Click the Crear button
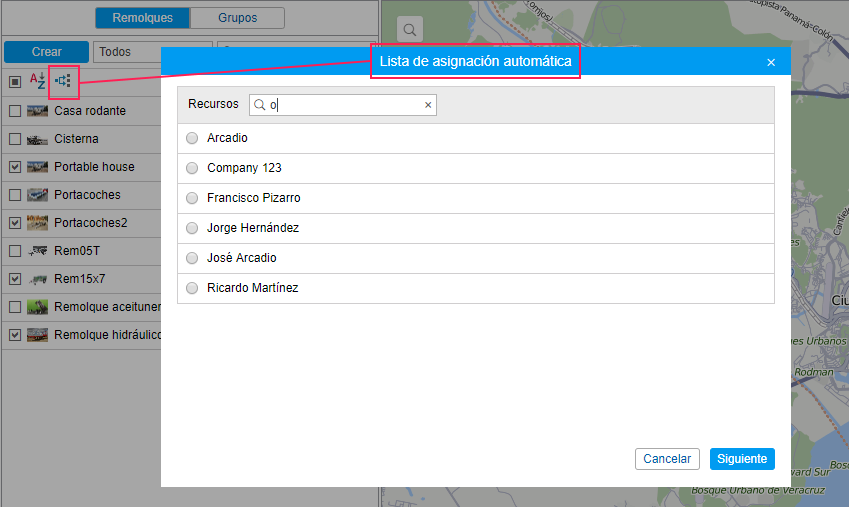 (x=47, y=52)
